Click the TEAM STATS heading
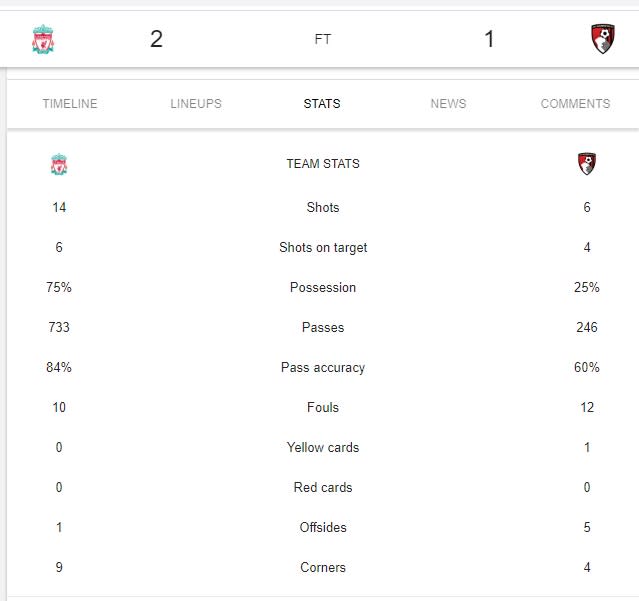Image resolution: width=639 pixels, height=601 pixels. (323, 164)
